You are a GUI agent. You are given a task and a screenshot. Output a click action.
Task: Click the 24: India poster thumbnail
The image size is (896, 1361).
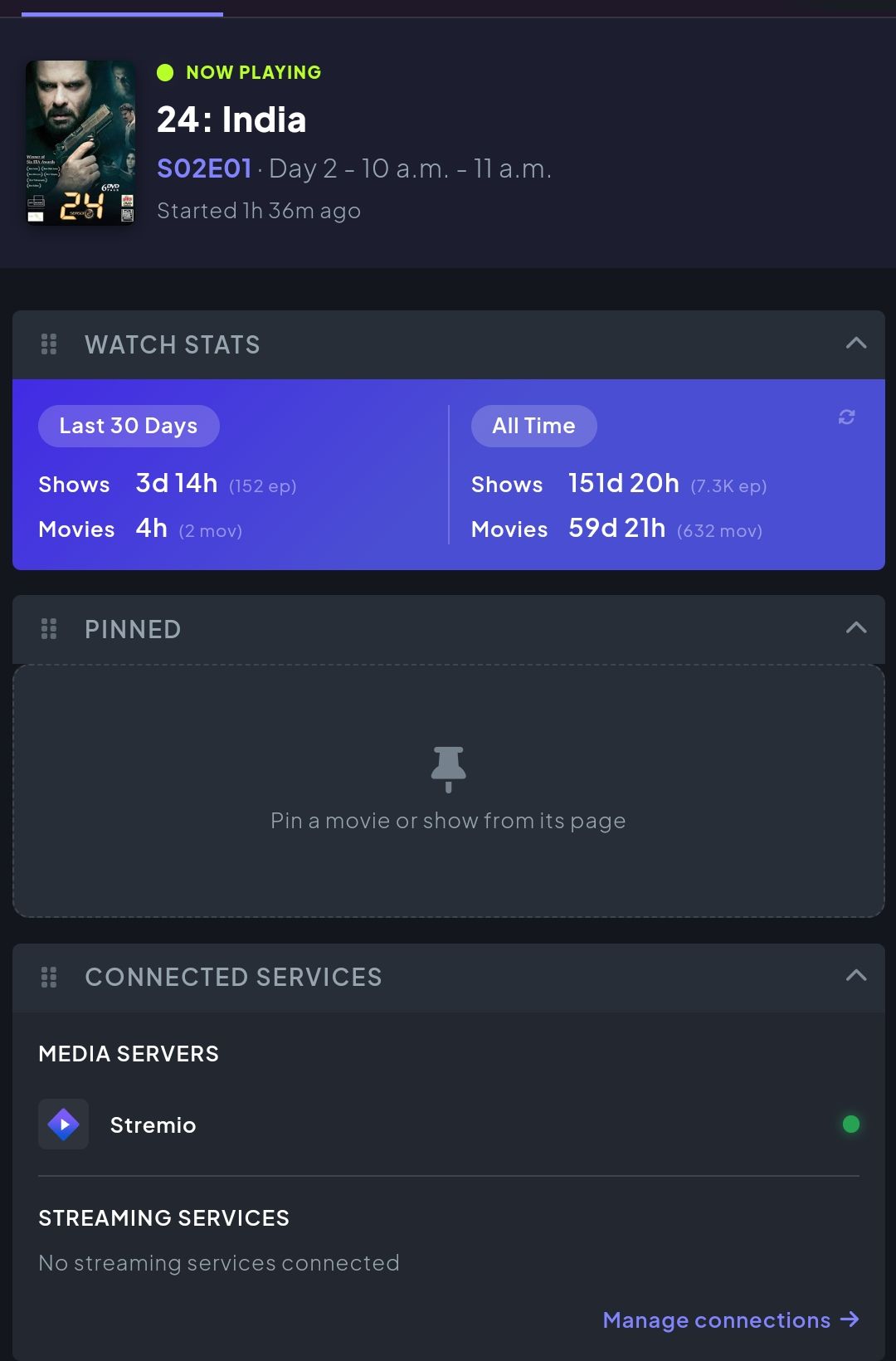(x=80, y=143)
